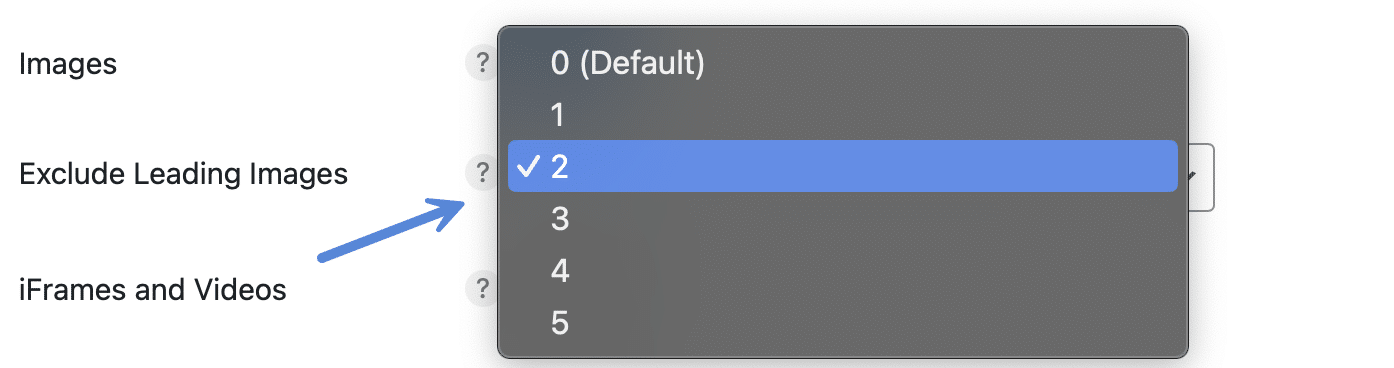Set excluded leading images to 3
The height and width of the screenshot is (368, 1394).
pyautogui.click(x=843, y=218)
